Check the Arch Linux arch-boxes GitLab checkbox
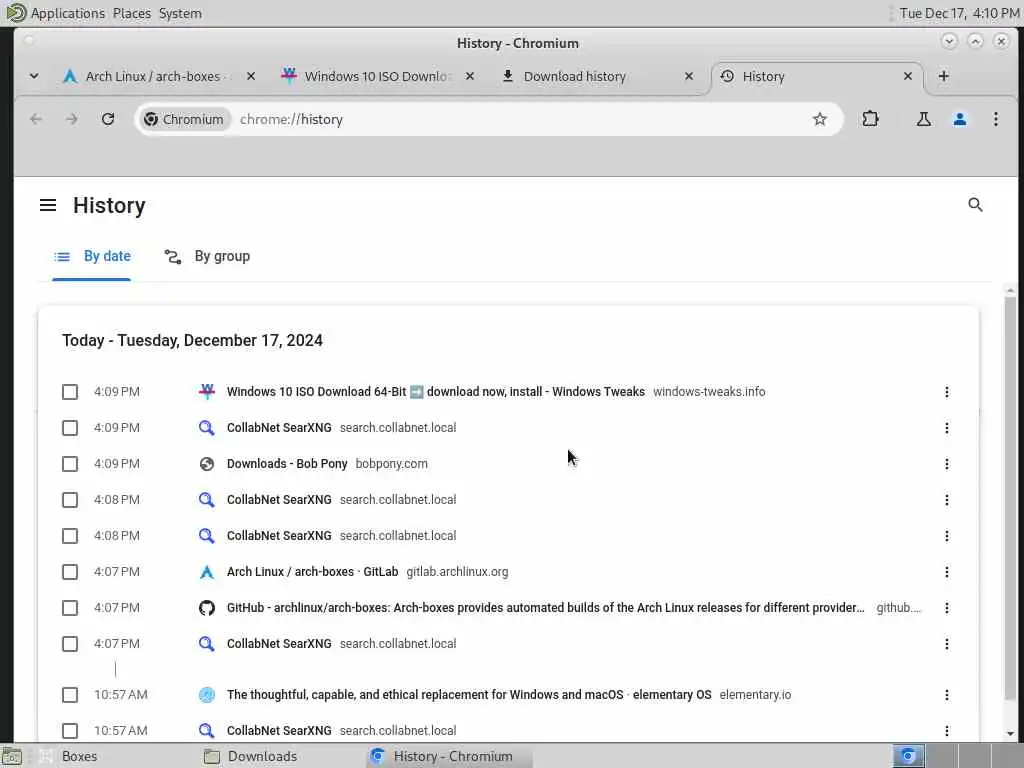Viewport: 1024px width, 768px height. point(70,572)
